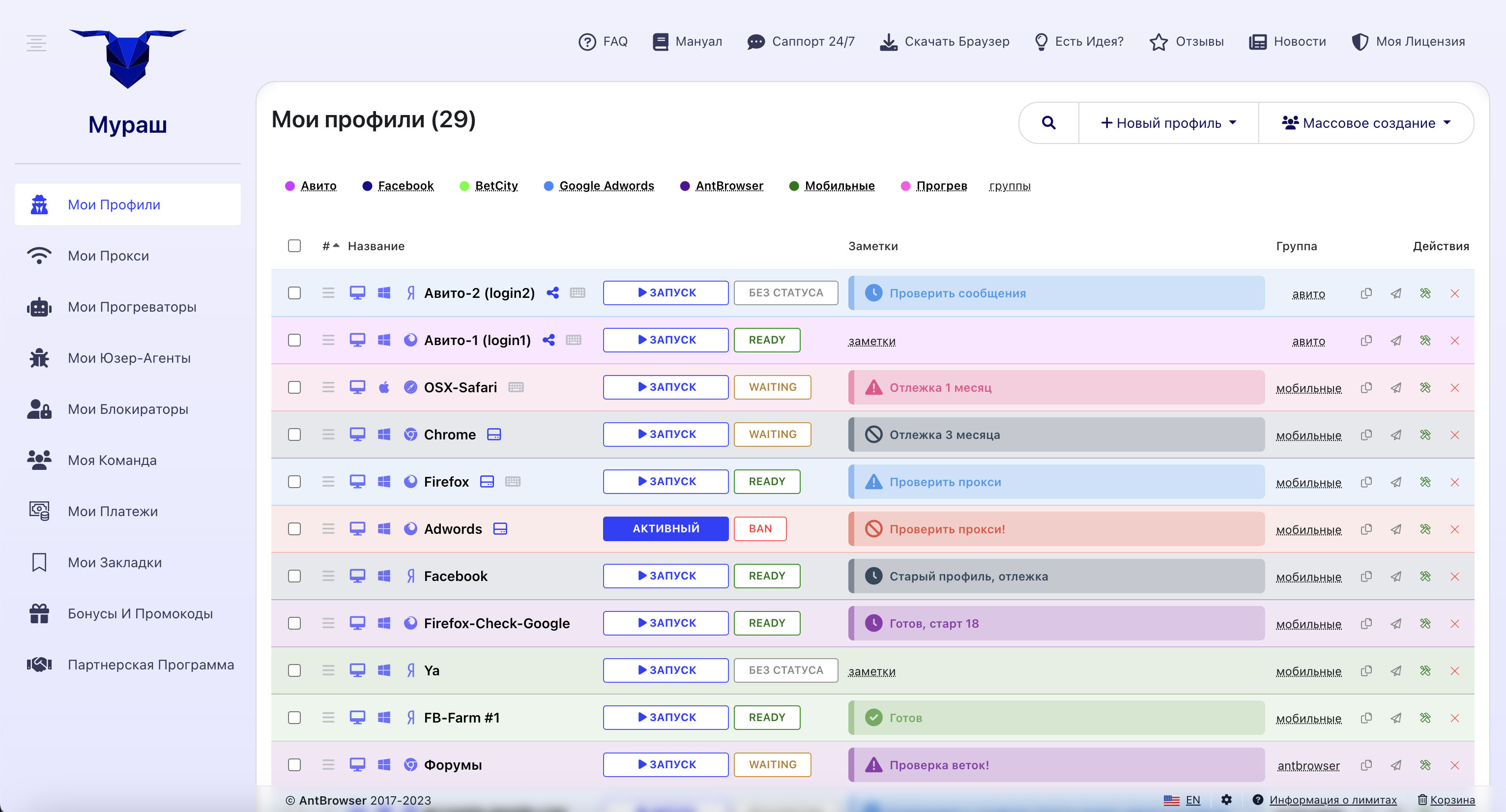The image size is (1506, 812).
Task: Delete the OSX-Safari profile with red X
Action: coord(1455,388)
